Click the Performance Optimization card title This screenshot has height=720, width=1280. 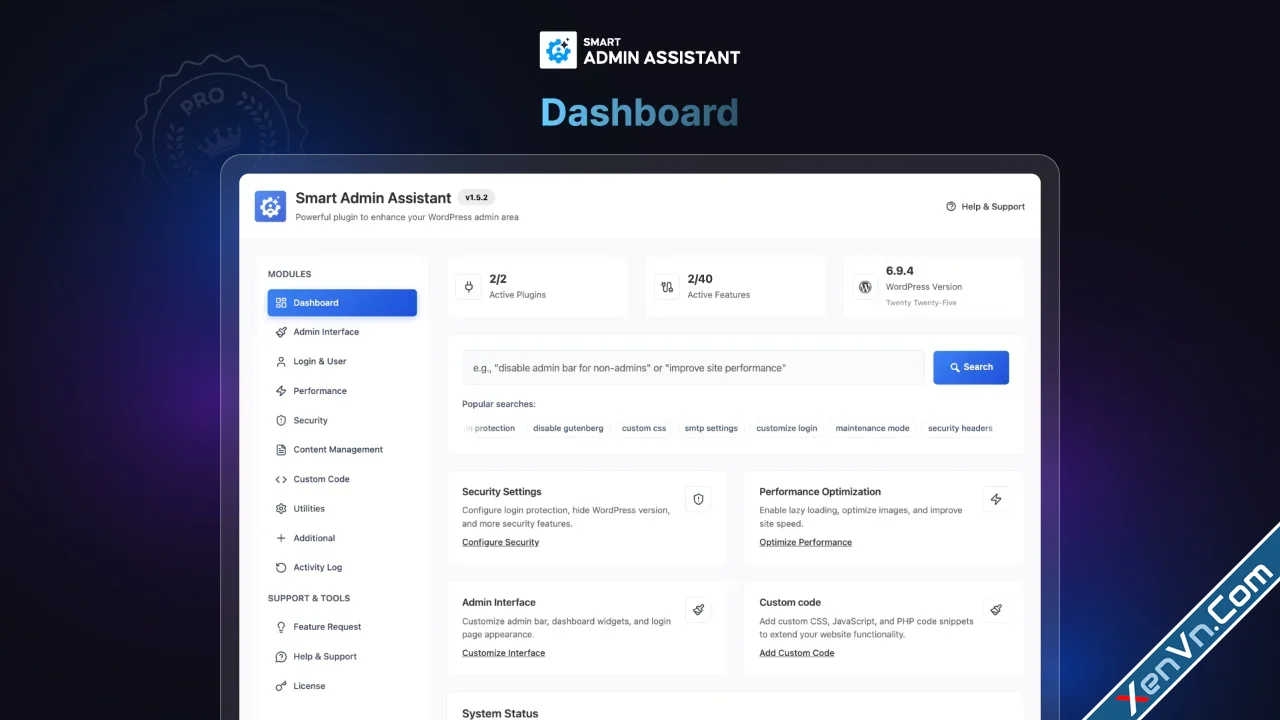click(820, 492)
